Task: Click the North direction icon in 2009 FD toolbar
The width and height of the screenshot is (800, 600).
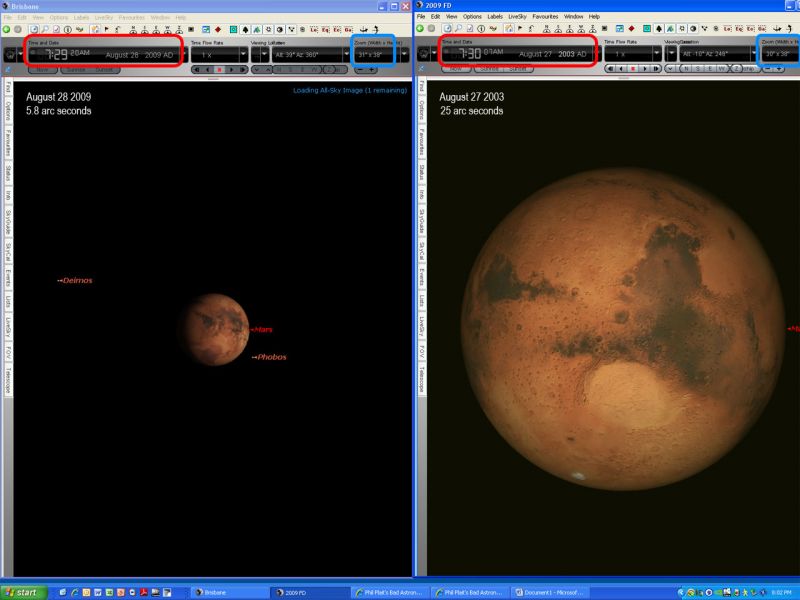Action: pos(546,29)
